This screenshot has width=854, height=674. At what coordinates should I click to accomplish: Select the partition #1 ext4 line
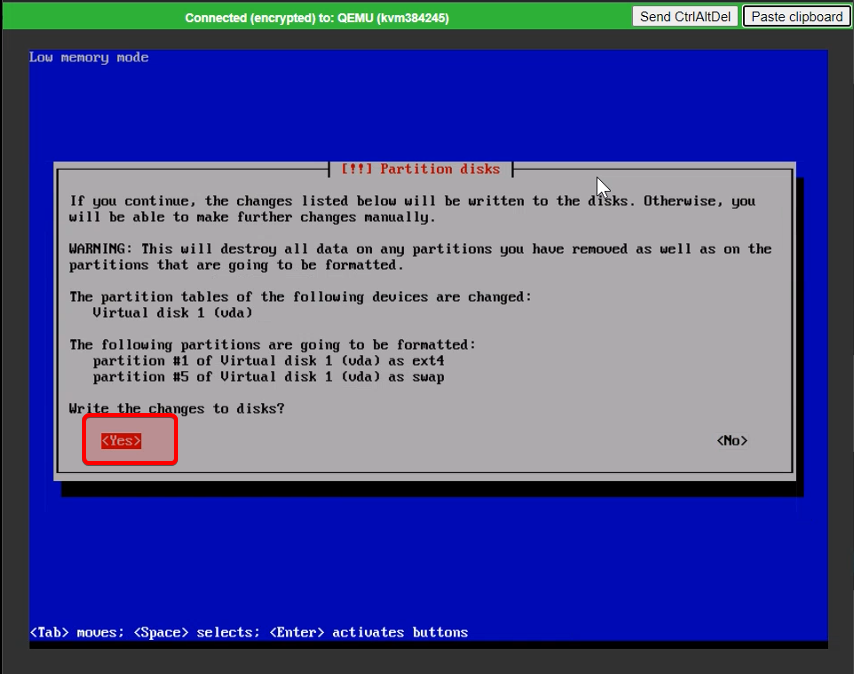268,361
